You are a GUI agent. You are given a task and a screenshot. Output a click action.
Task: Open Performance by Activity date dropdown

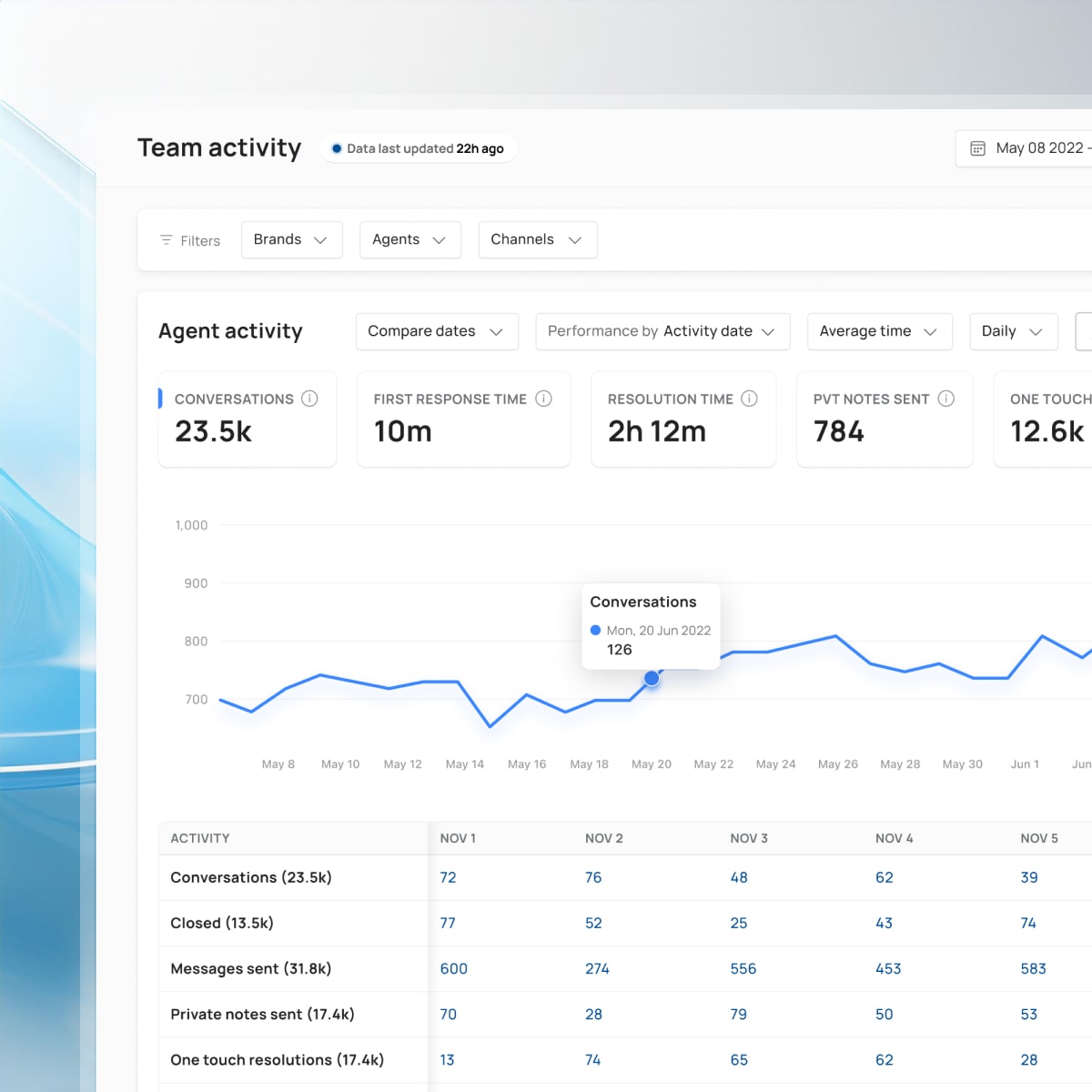point(662,331)
